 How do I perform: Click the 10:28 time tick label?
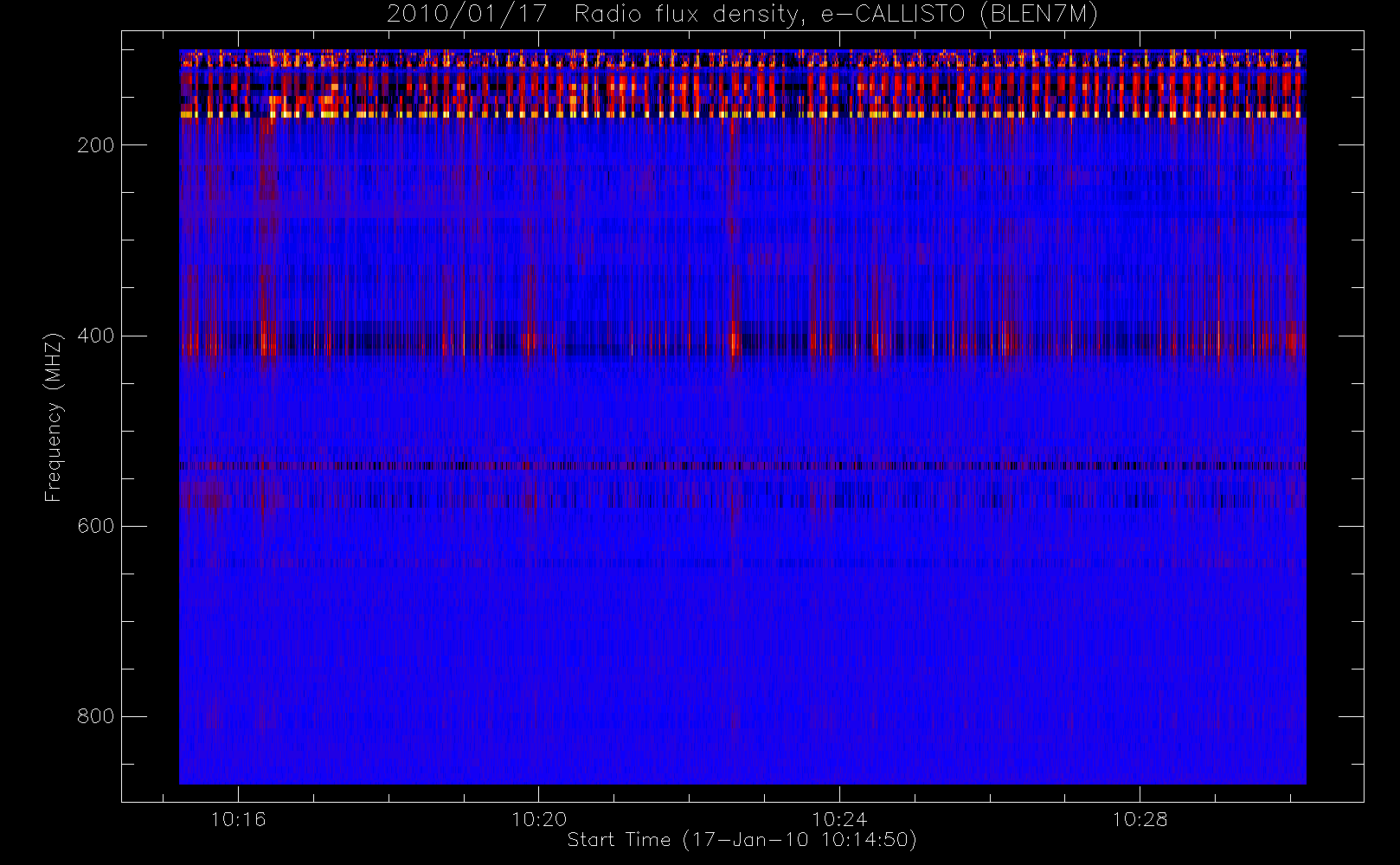1140,819
